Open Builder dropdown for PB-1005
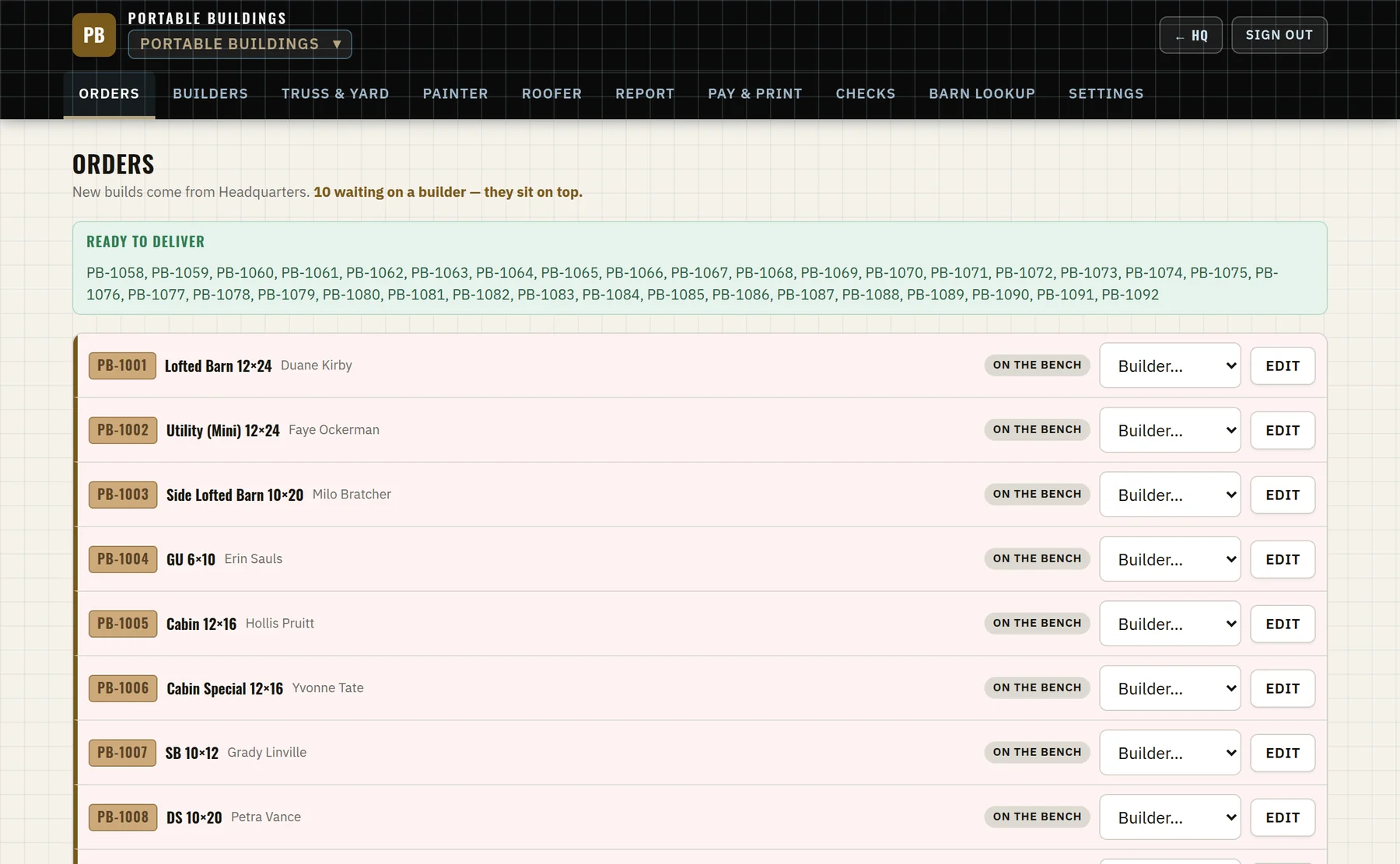Image resolution: width=1400 pixels, height=864 pixels. pos(1170,624)
